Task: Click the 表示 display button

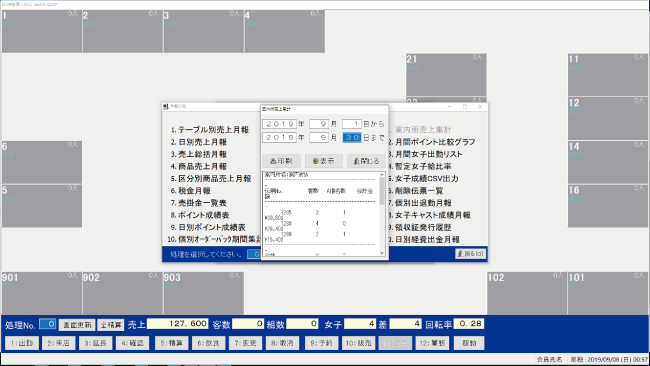Action: point(324,161)
